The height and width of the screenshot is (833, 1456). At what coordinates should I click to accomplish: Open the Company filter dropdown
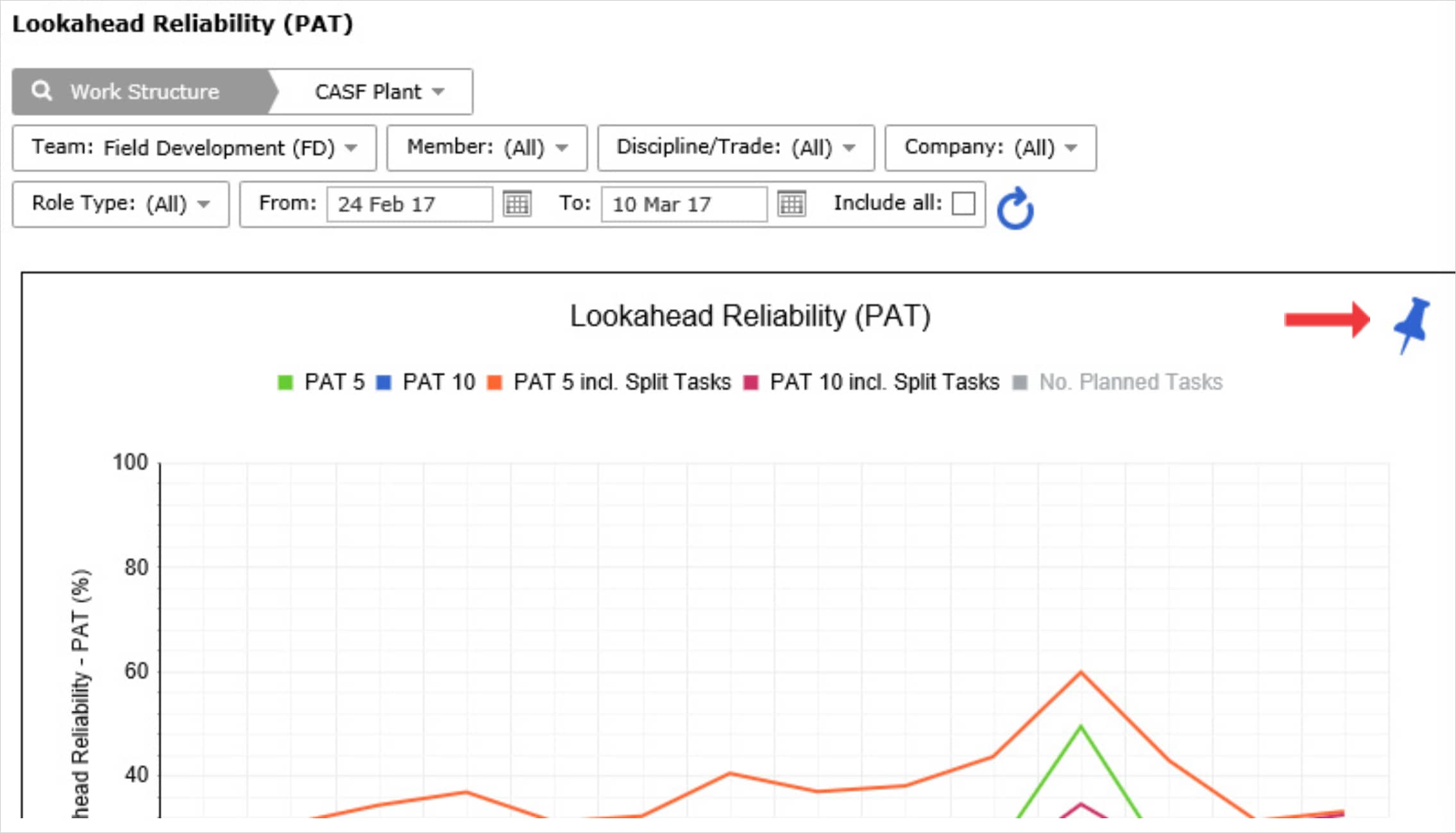point(991,148)
